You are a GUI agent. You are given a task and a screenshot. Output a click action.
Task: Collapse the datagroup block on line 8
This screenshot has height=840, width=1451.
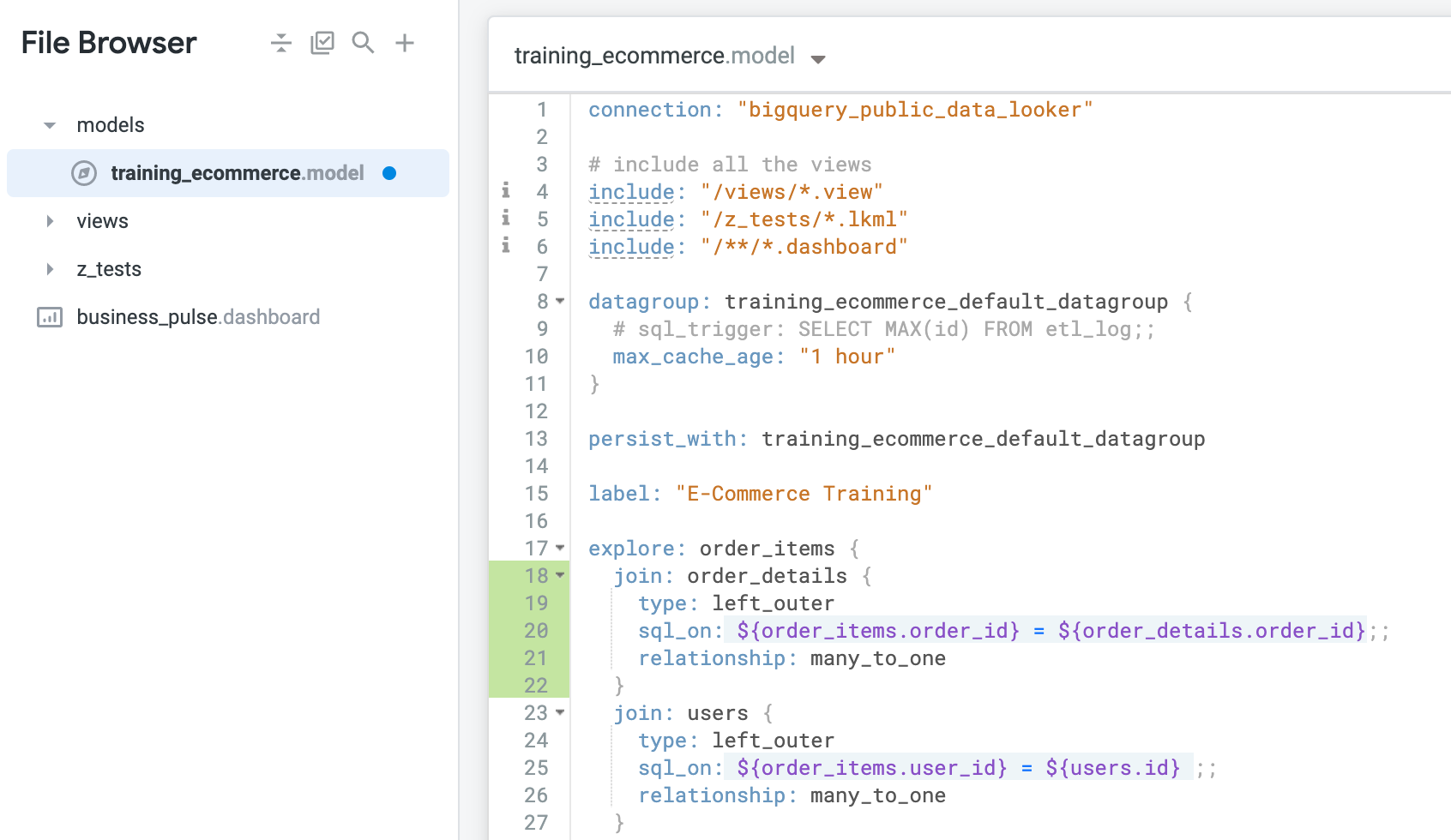pos(560,302)
